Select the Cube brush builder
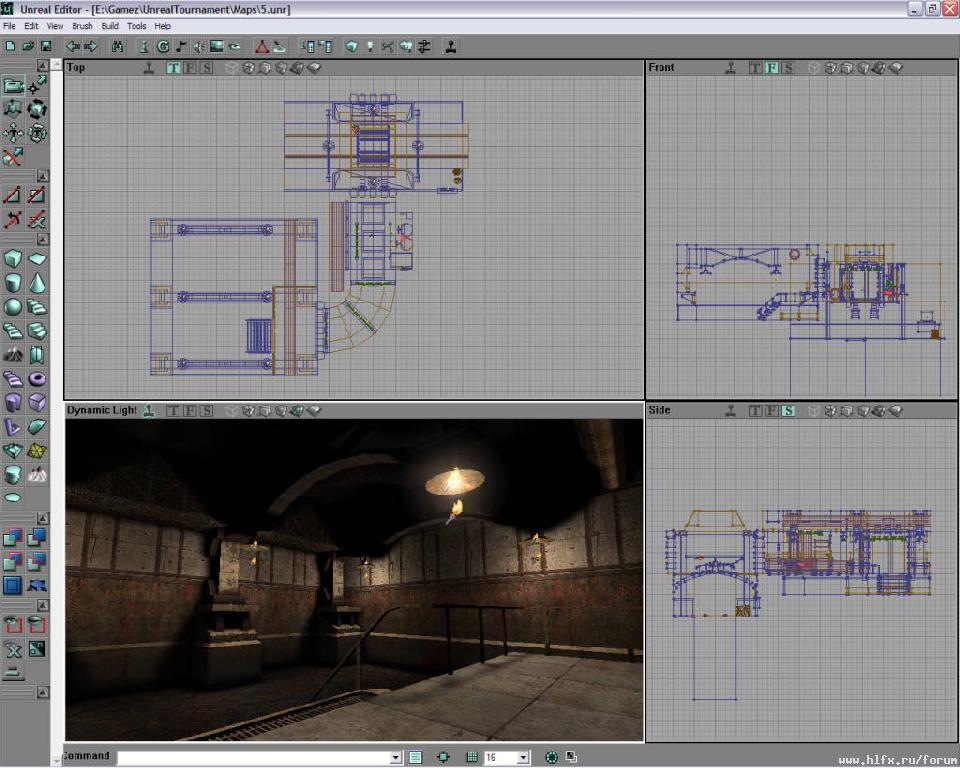This screenshot has width=960, height=768. [x=13, y=259]
